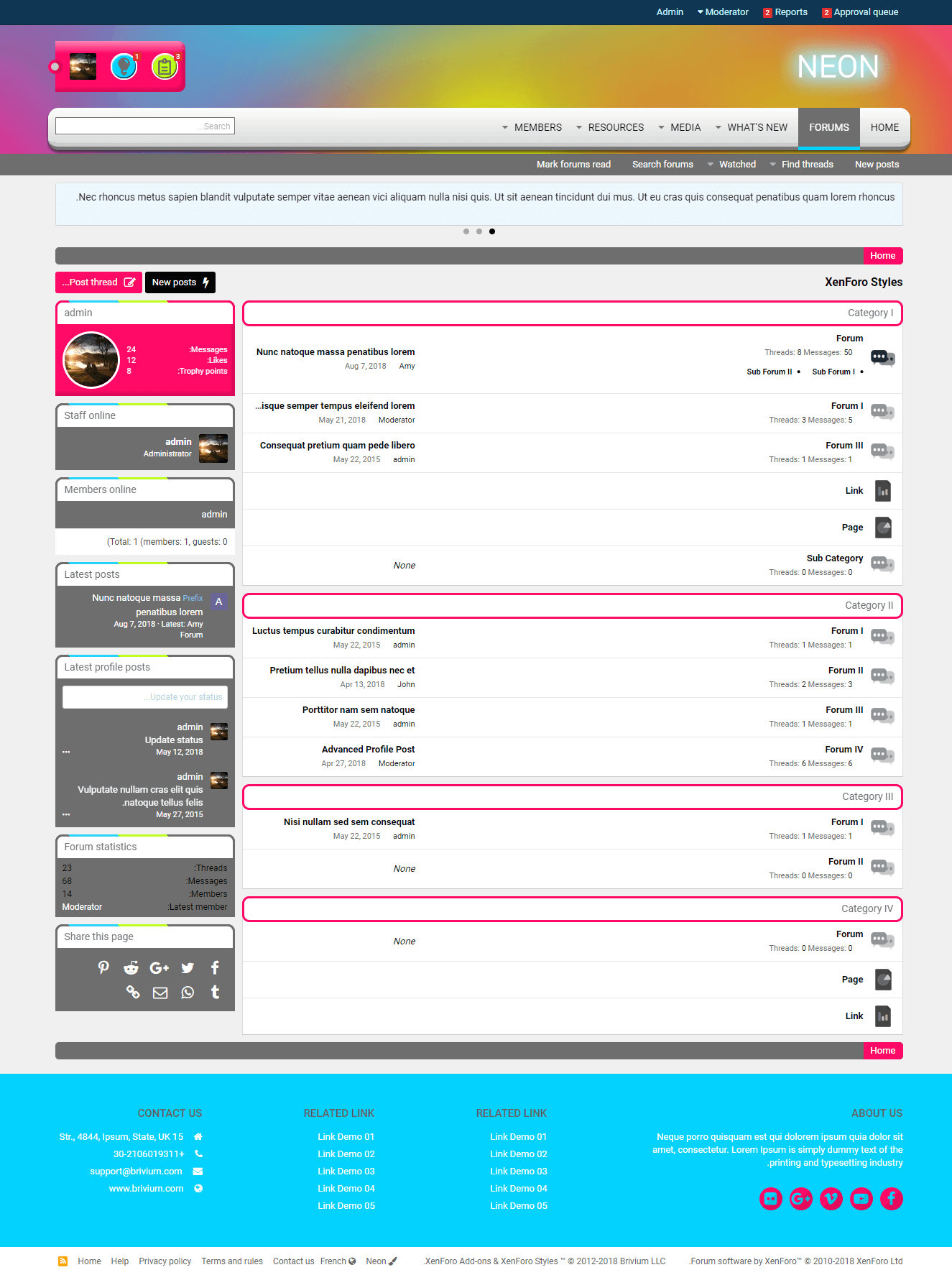The image size is (952, 1275).
Task: Share page via the WhatsApp icon
Action: [x=188, y=993]
